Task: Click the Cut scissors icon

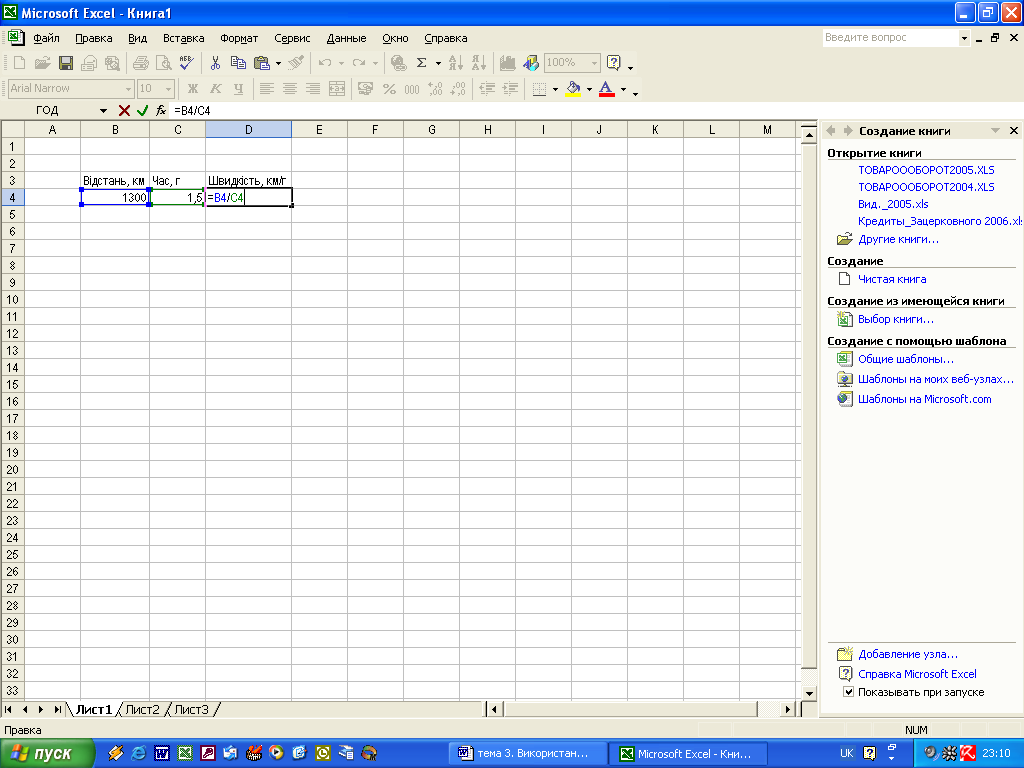Action: pyautogui.click(x=215, y=63)
